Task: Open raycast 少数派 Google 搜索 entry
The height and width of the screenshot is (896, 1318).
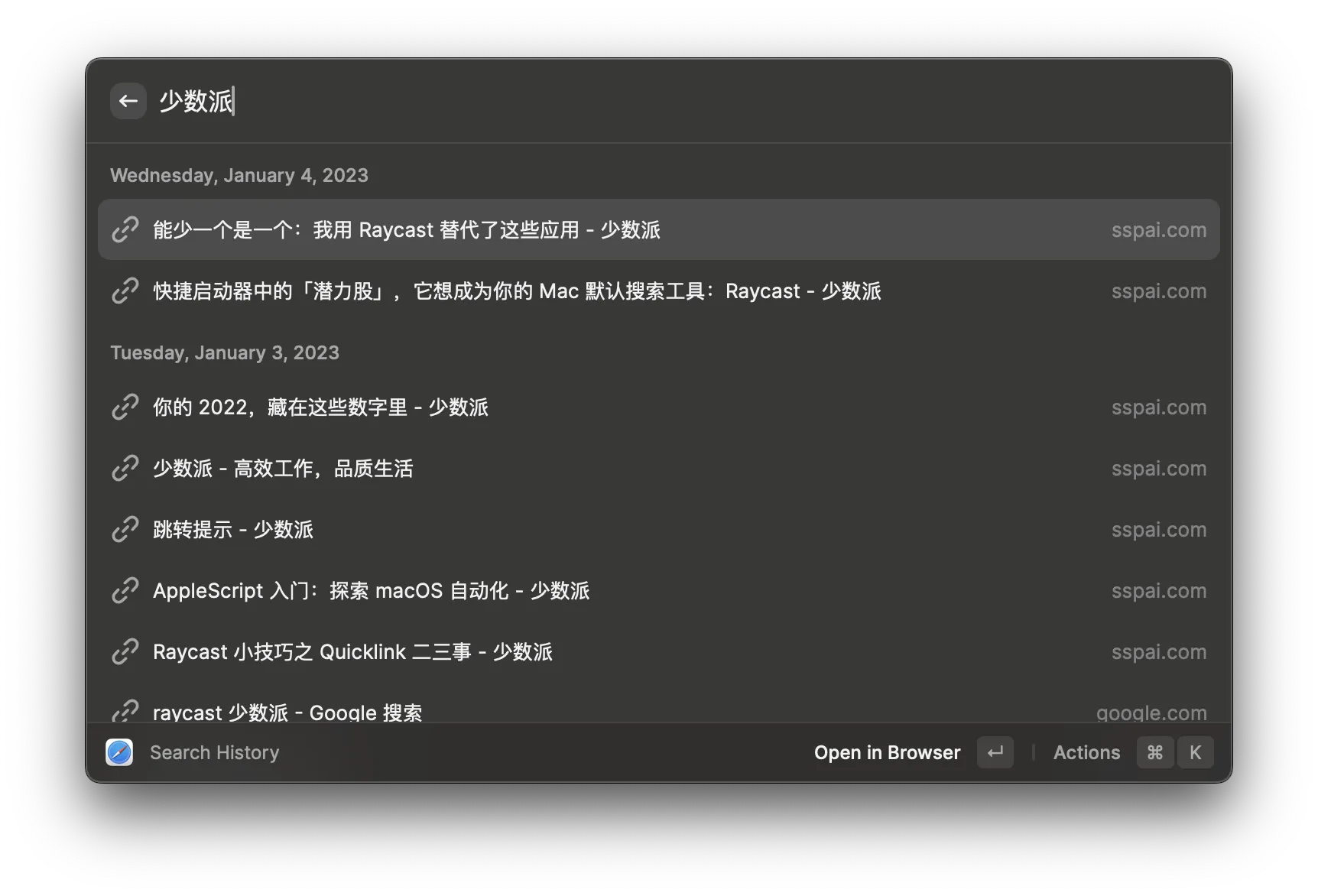Action: click(287, 712)
